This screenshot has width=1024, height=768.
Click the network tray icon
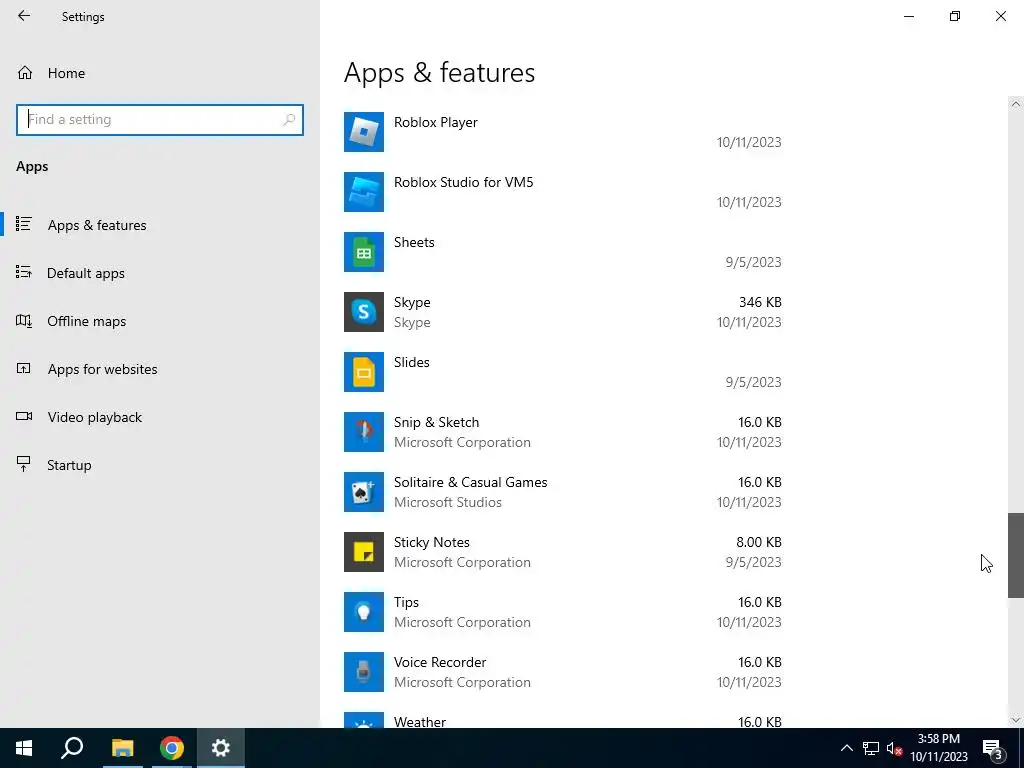871,749
